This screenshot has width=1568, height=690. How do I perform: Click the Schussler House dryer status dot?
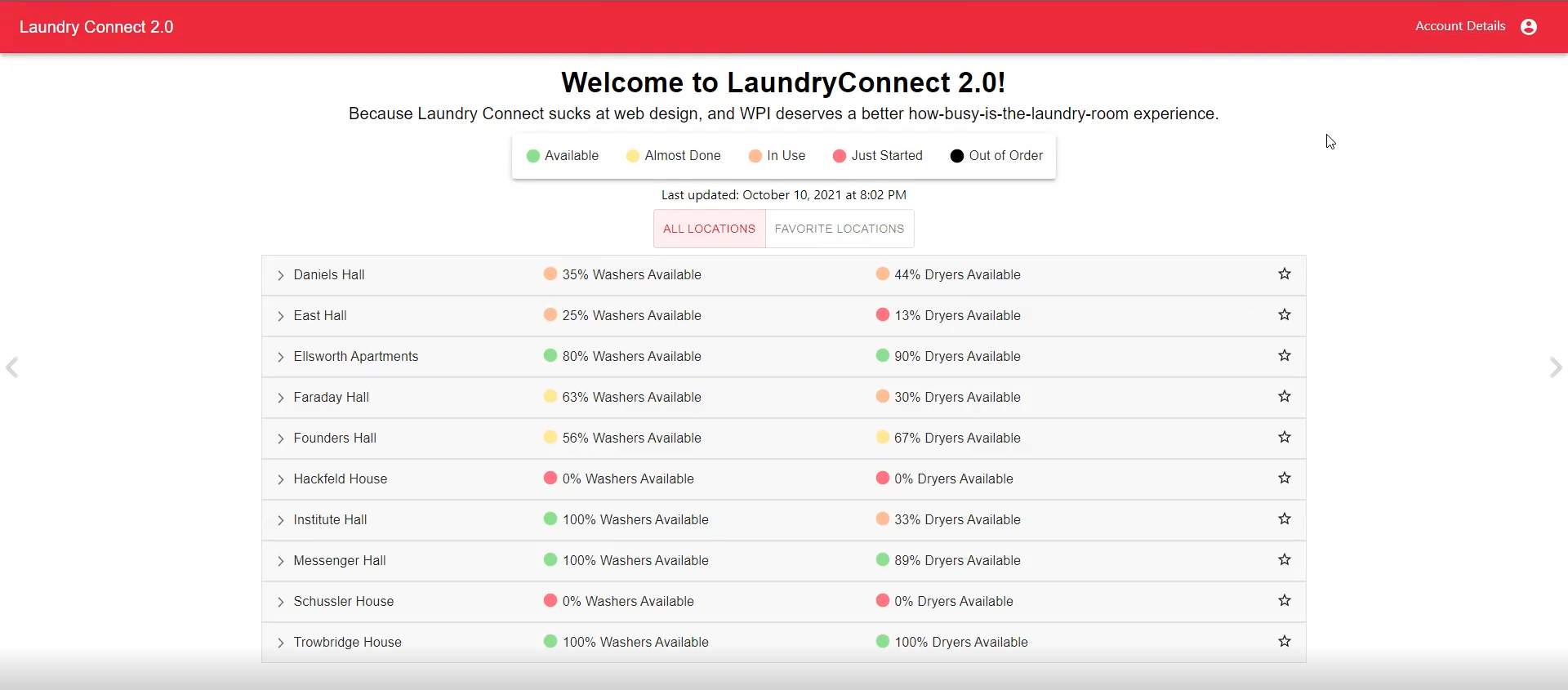point(883,600)
